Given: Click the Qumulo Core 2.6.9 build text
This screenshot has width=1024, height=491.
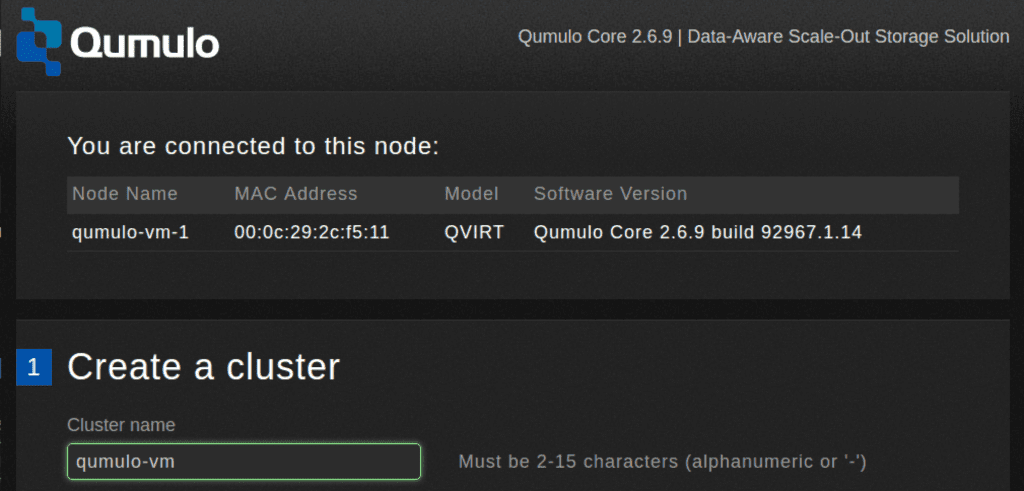Looking at the screenshot, I should 697,232.
